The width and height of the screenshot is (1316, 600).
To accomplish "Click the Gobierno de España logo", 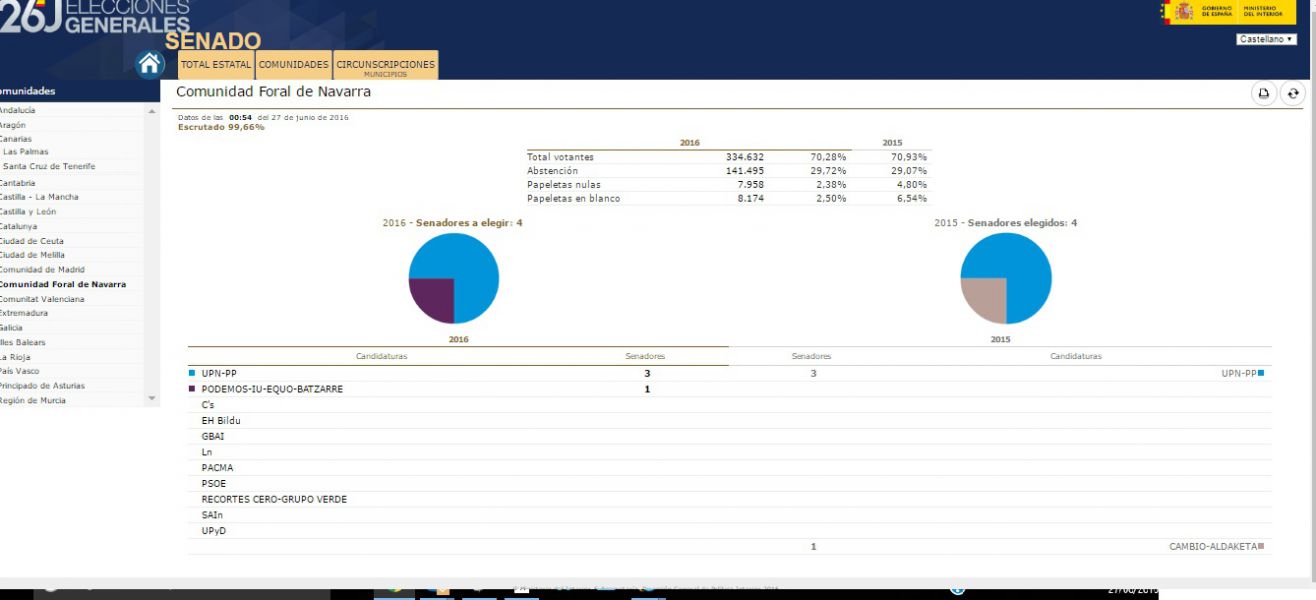I will 1228,12.
